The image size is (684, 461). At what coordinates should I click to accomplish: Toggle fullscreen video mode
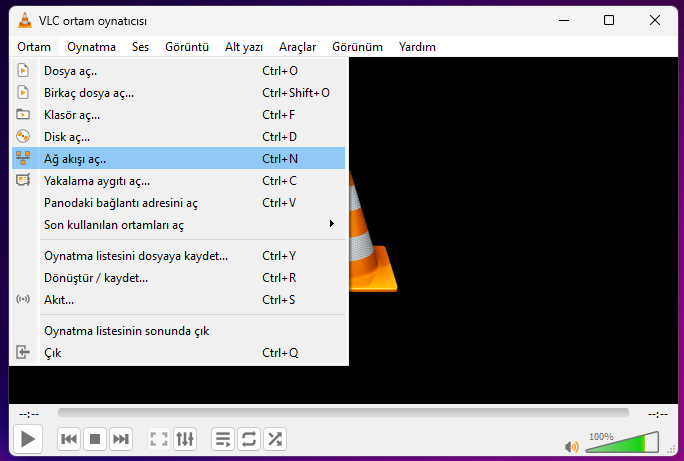pos(158,439)
